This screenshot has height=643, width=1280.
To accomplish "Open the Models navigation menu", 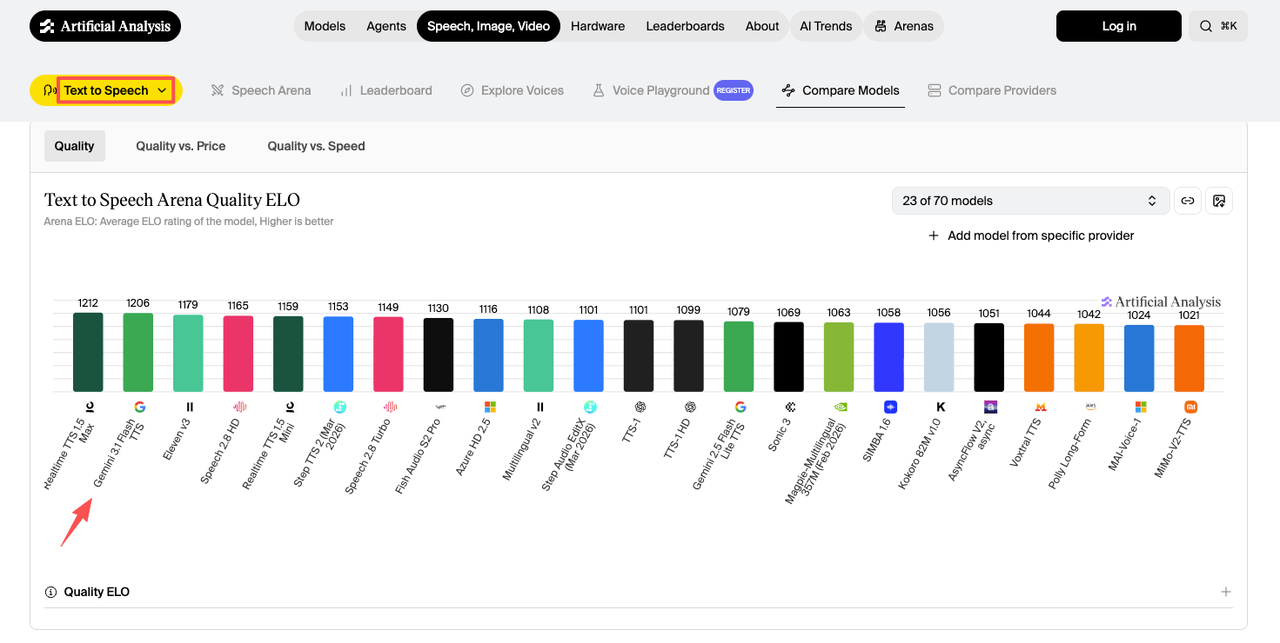I will (325, 26).
